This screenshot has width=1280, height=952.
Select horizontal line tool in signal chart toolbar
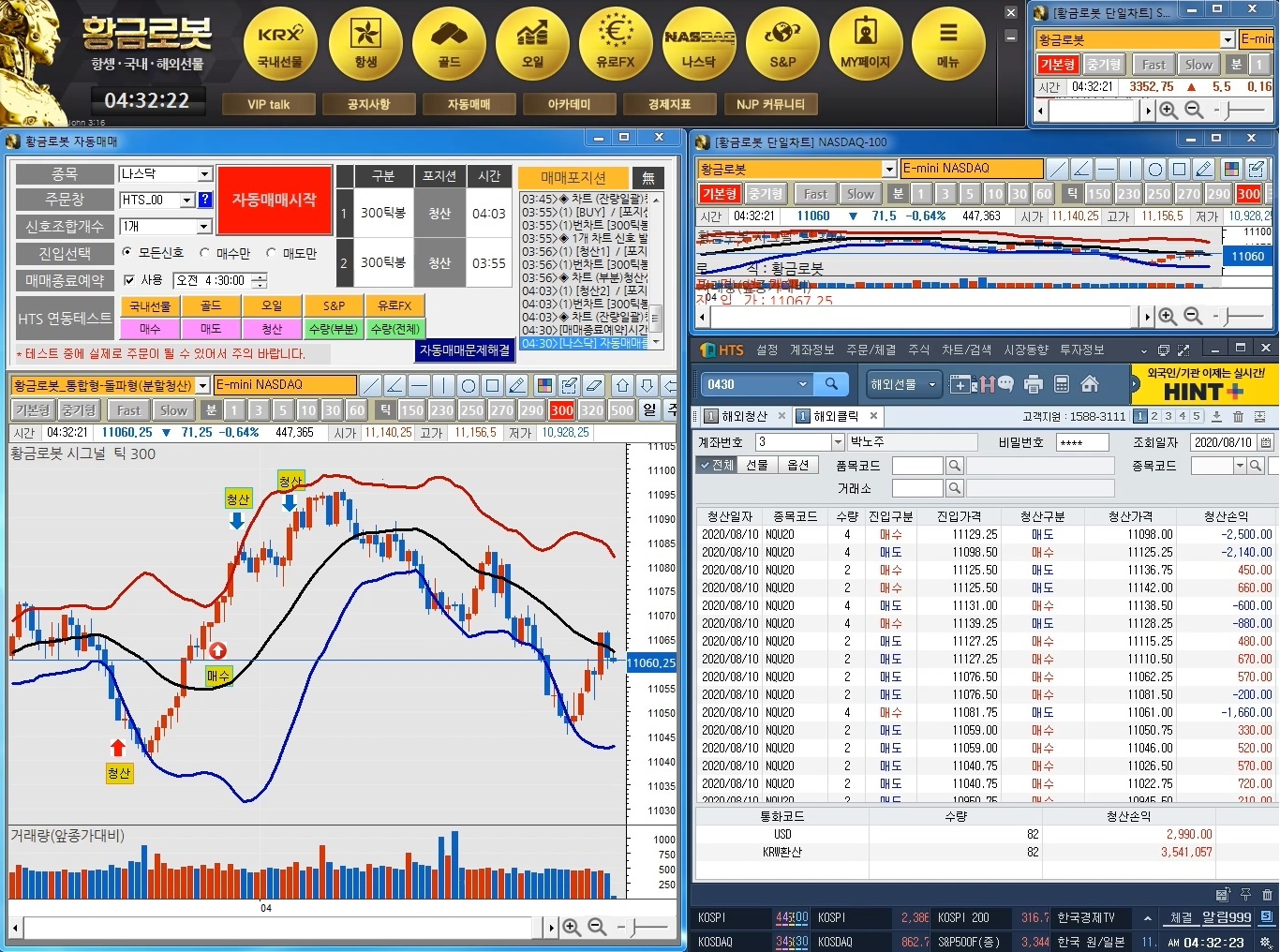(x=420, y=385)
